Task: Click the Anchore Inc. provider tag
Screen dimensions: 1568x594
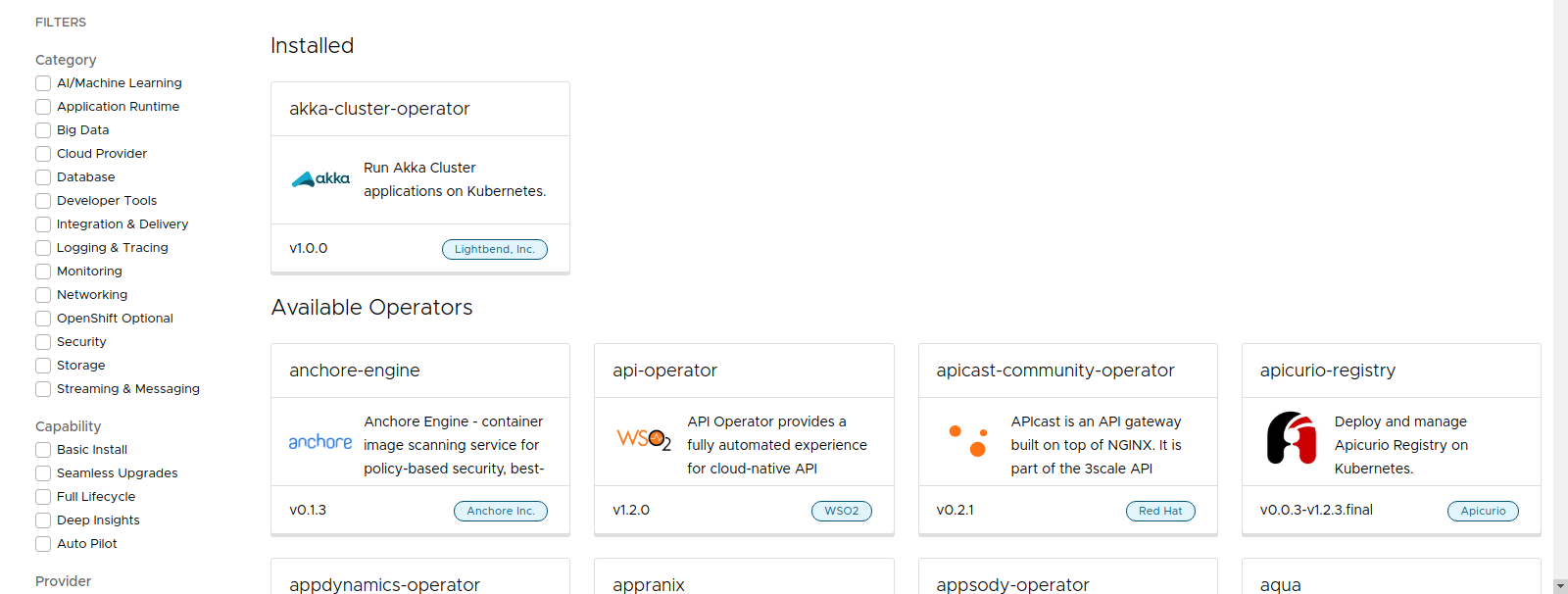Action: click(x=501, y=511)
